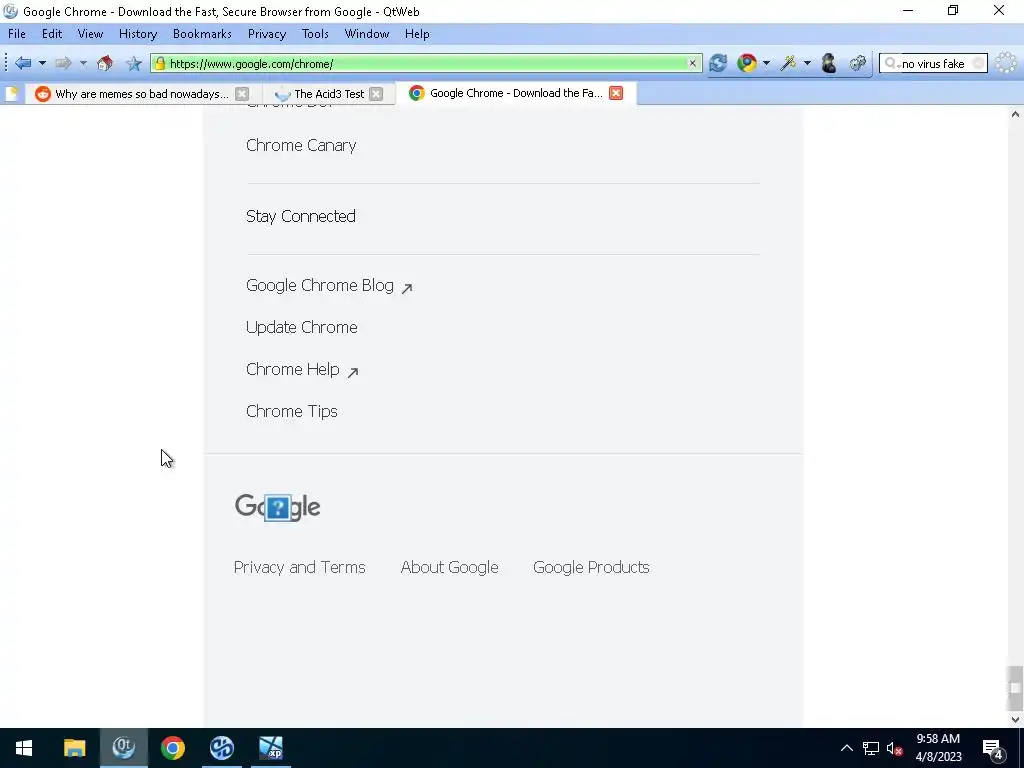
Task: Open the View menu
Action: coord(90,34)
